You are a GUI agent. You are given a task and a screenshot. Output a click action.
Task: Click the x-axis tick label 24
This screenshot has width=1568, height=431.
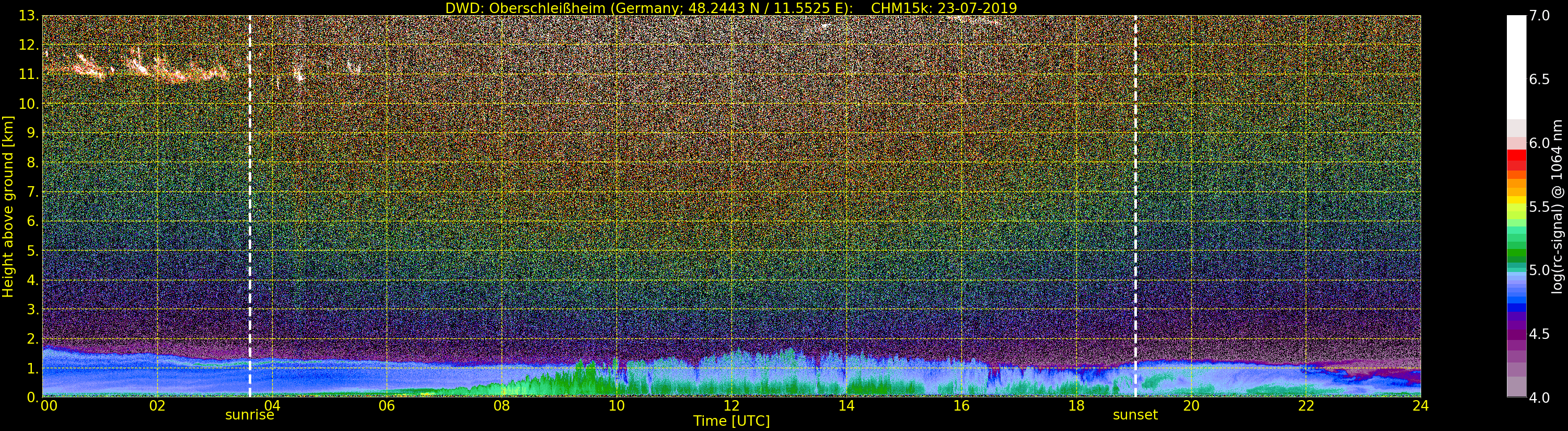1421,406
